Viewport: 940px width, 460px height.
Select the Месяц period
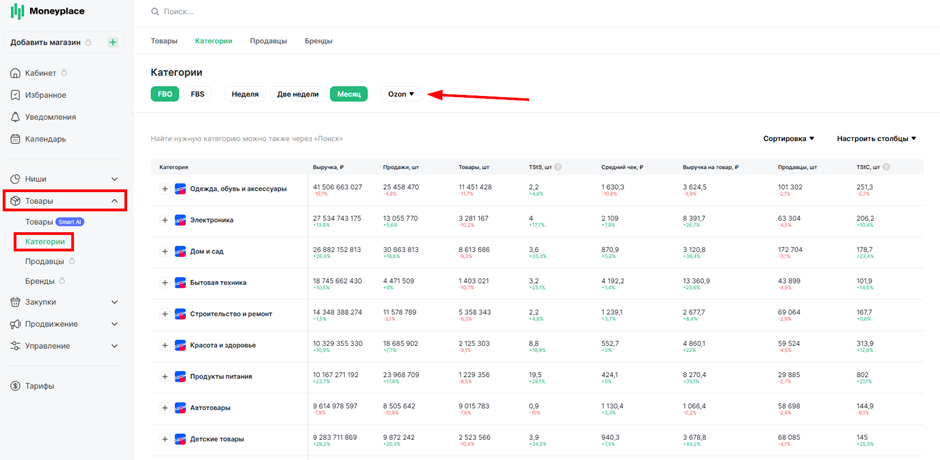(x=349, y=94)
